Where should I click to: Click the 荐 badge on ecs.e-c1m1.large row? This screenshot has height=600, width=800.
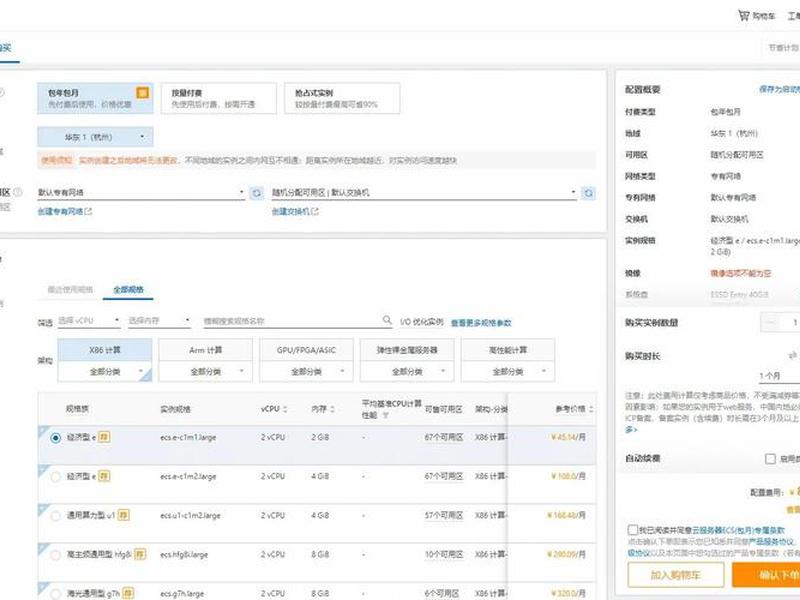104,437
